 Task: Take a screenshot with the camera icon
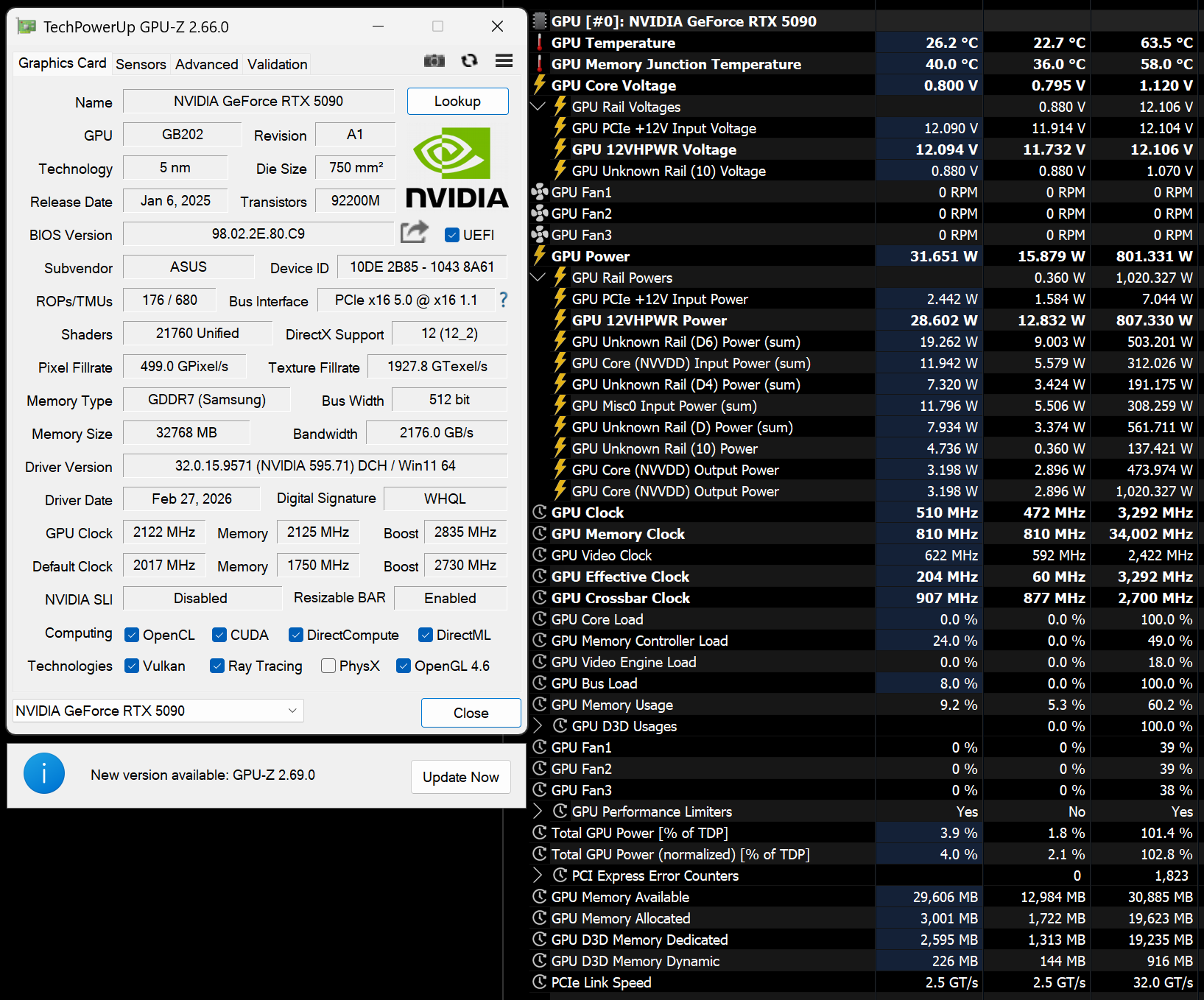[434, 61]
